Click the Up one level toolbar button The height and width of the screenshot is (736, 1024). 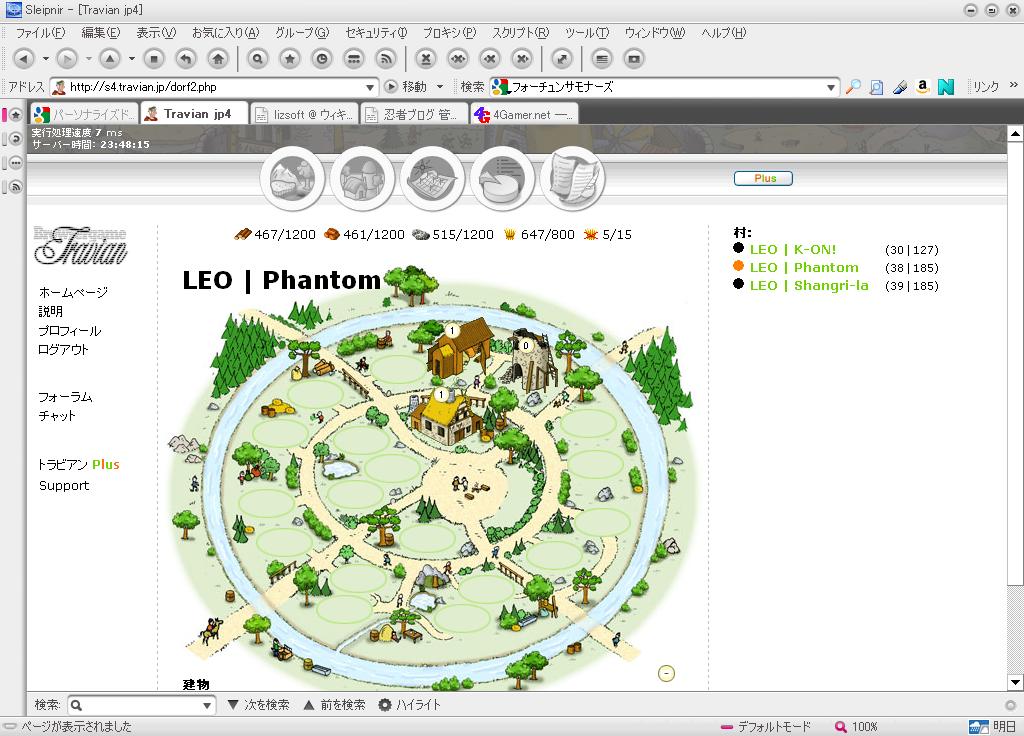[110, 59]
